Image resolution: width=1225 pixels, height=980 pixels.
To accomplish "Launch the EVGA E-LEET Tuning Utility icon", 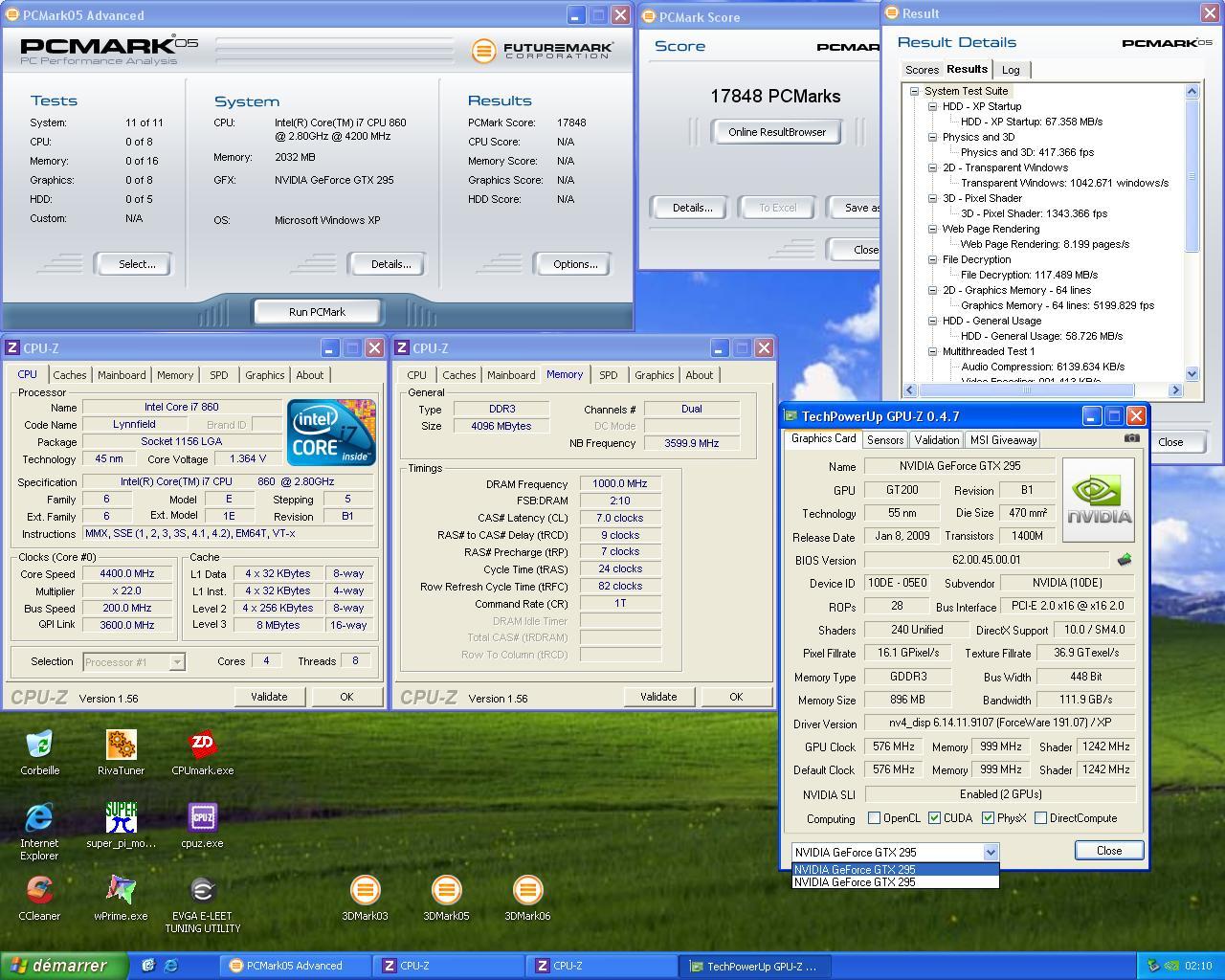I will click(x=202, y=890).
